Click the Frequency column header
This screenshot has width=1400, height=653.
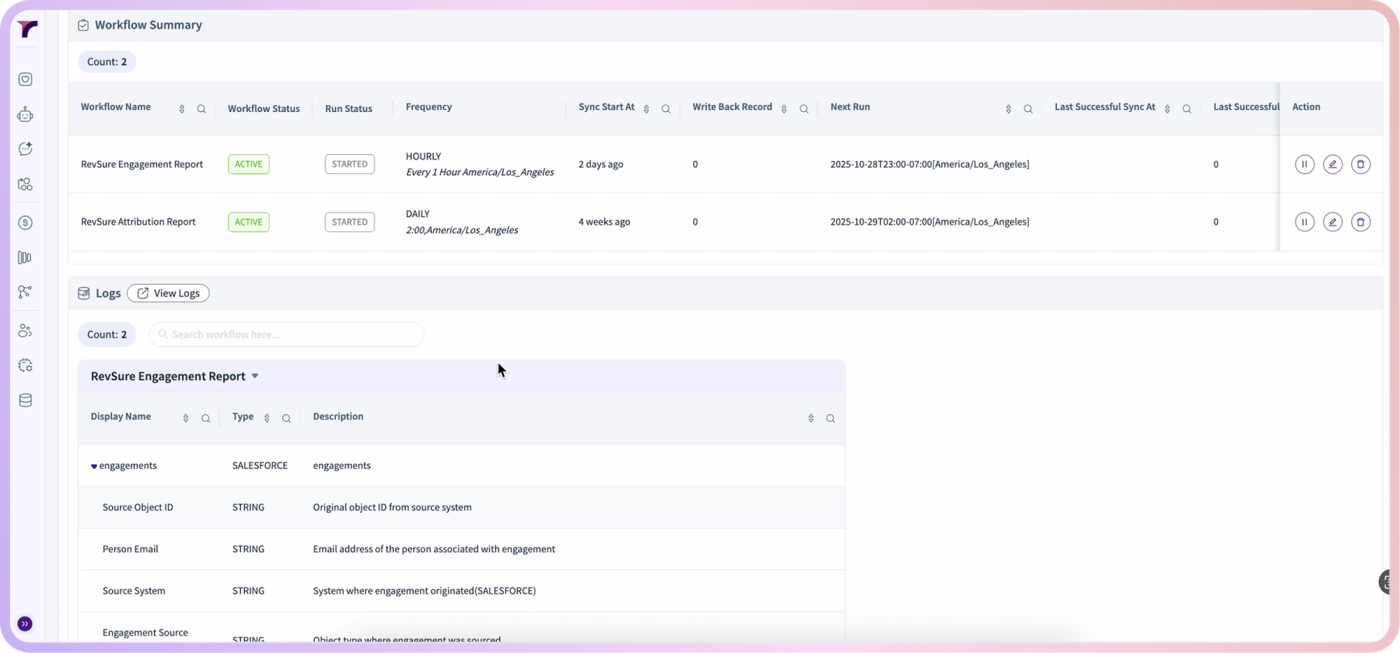(429, 107)
